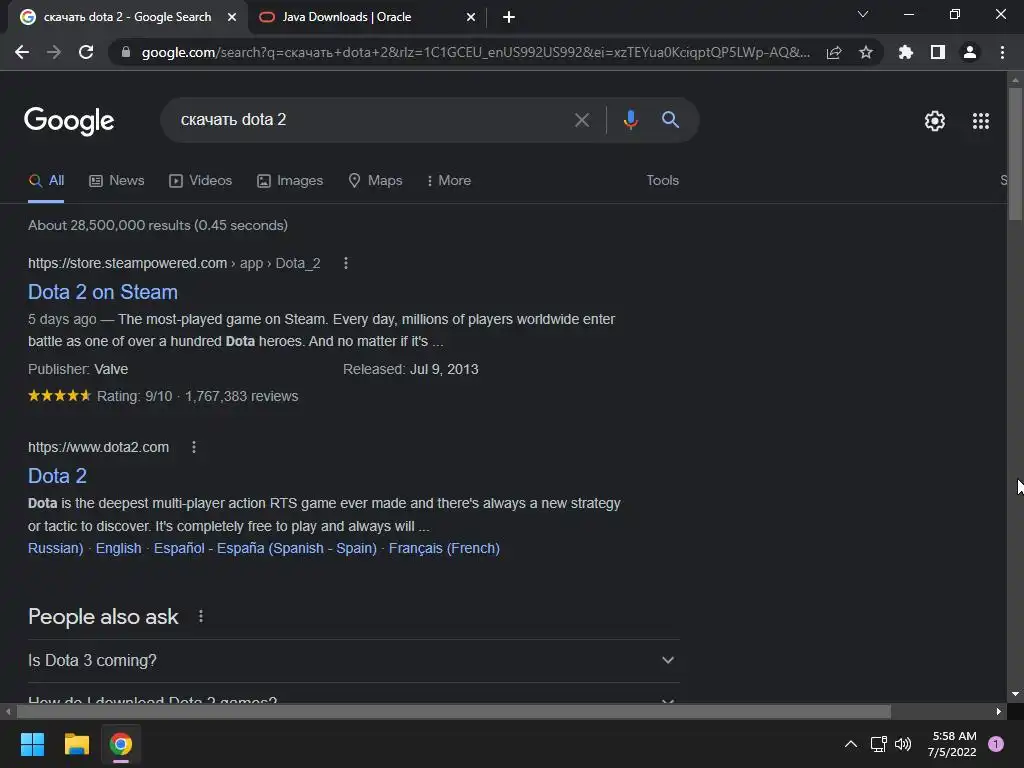Open People also ask options menu
This screenshot has height=768, width=1024.
tap(200, 616)
